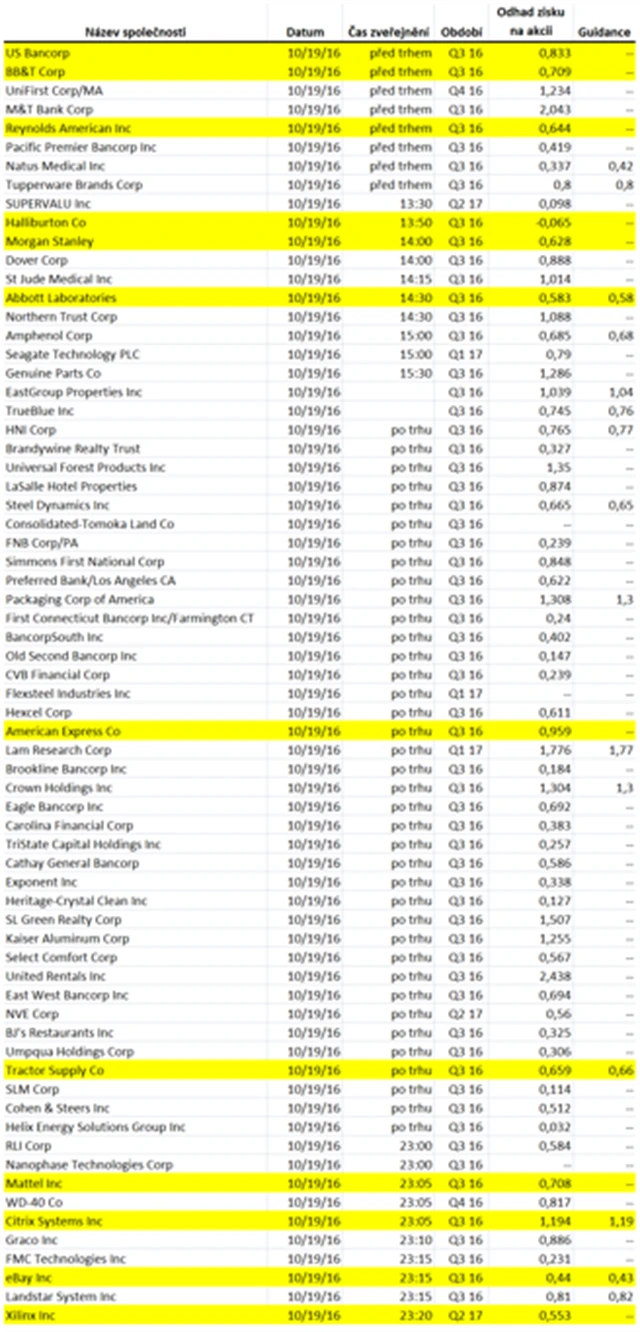Click the 2,438 estimate in United Rentals row
The width and height of the screenshot is (640, 1332).
pos(555,976)
